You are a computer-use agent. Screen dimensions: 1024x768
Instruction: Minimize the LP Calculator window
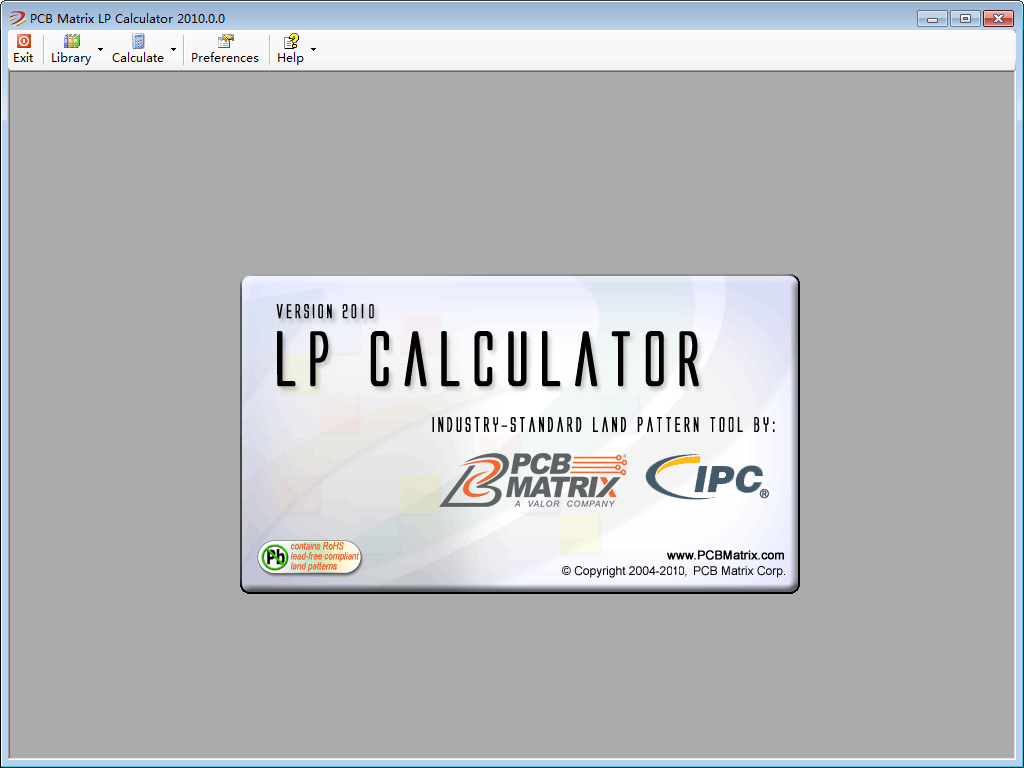tap(932, 19)
